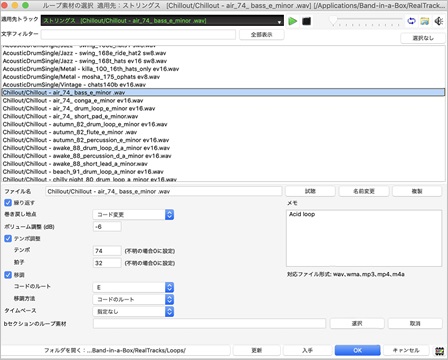This screenshot has height=360, width=448.
Task: Select awake_88_percussion_d_a_minor ev16.wav
Action: (223, 156)
